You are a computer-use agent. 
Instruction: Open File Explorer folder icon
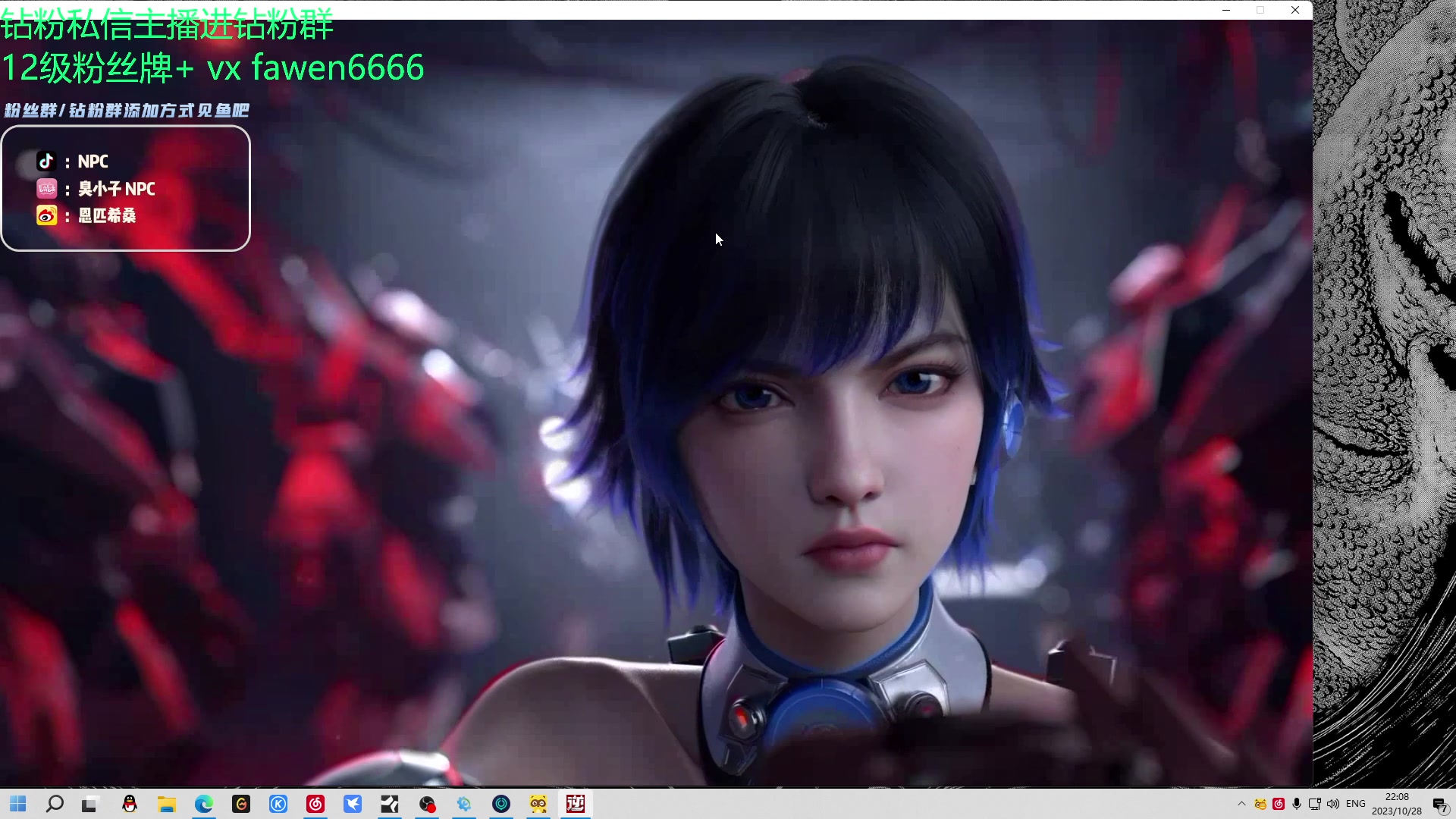coord(167,804)
